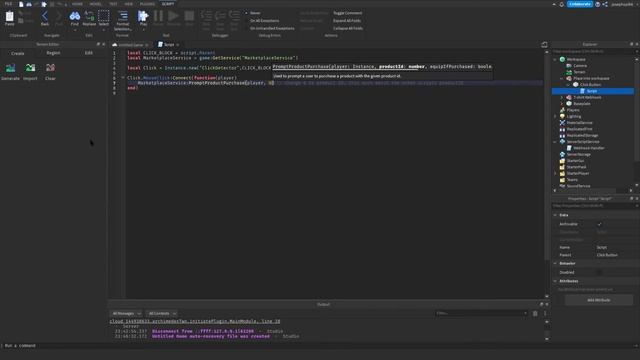Toggle script view expand icon above editor
The height and width of the screenshot is (360, 640).
[544, 44]
